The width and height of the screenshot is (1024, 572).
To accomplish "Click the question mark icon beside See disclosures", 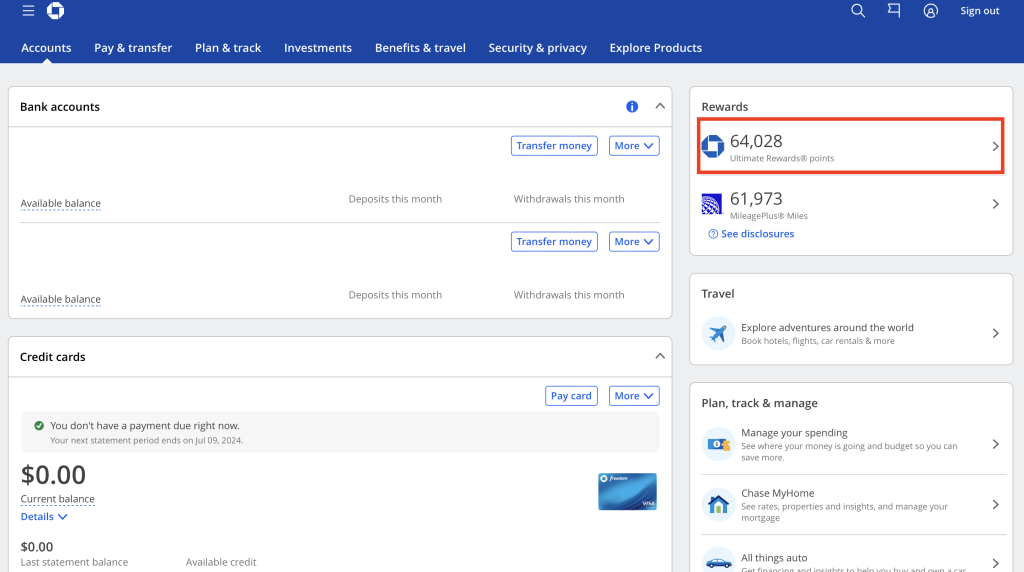I will pos(713,234).
